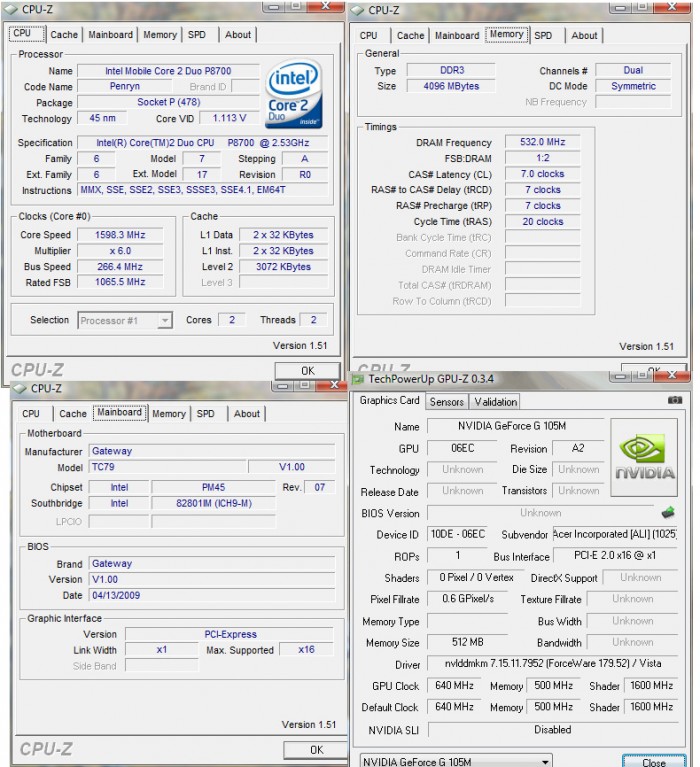Select SPD tab in Mainboard CPU-Z window
Viewport: 700px width, 767px height.
pyautogui.click(x=205, y=414)
